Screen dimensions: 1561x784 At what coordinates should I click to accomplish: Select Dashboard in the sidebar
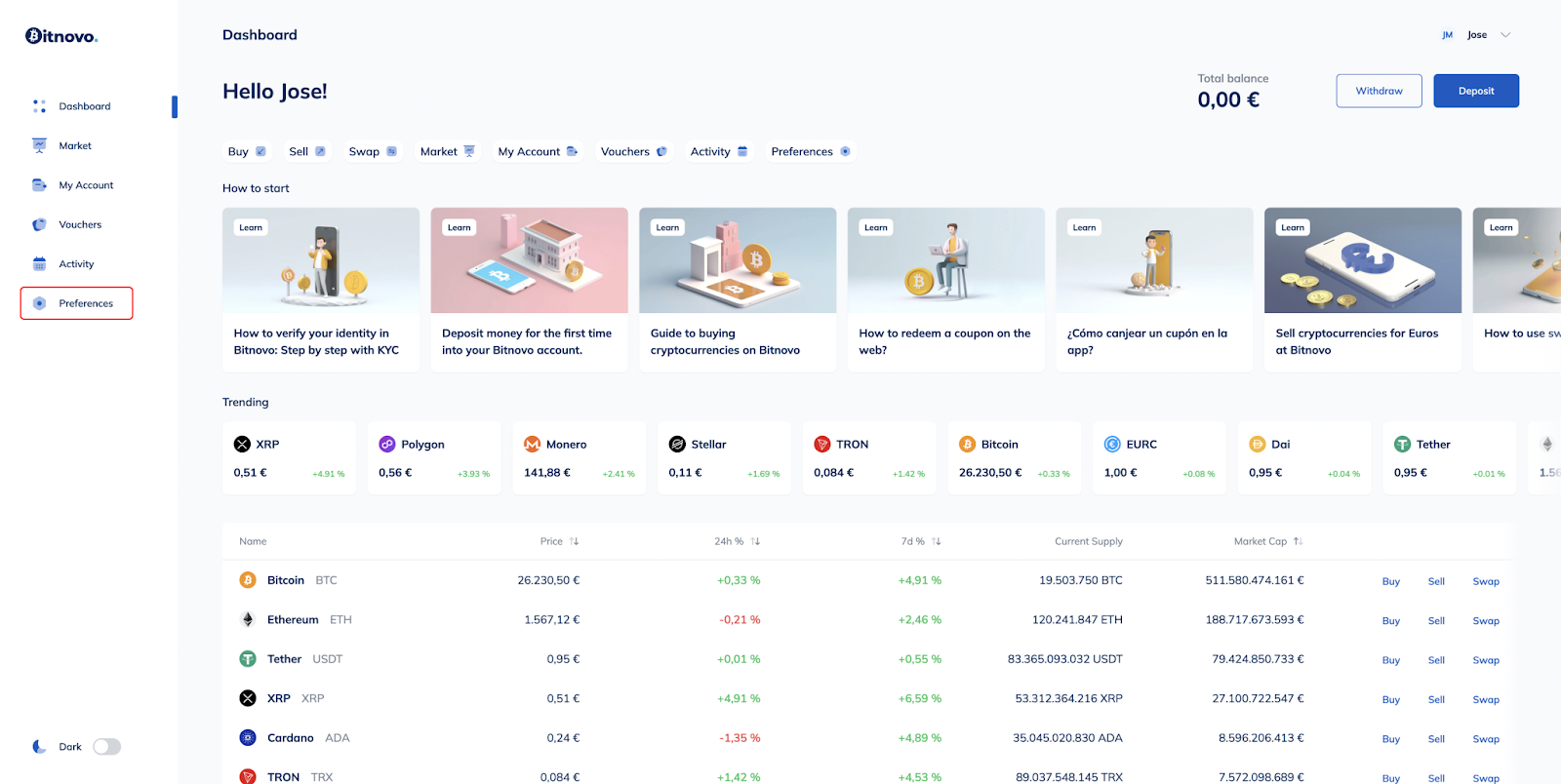pos(85,106)
